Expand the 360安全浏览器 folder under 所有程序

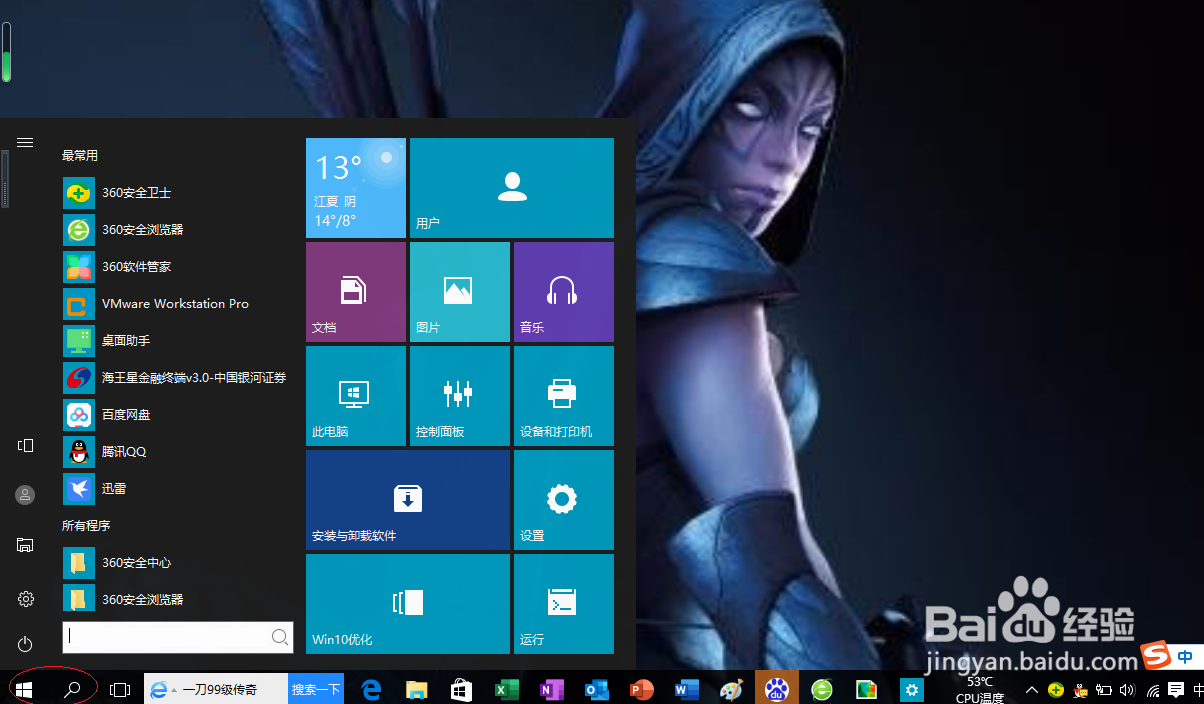(x=176, y=600)
